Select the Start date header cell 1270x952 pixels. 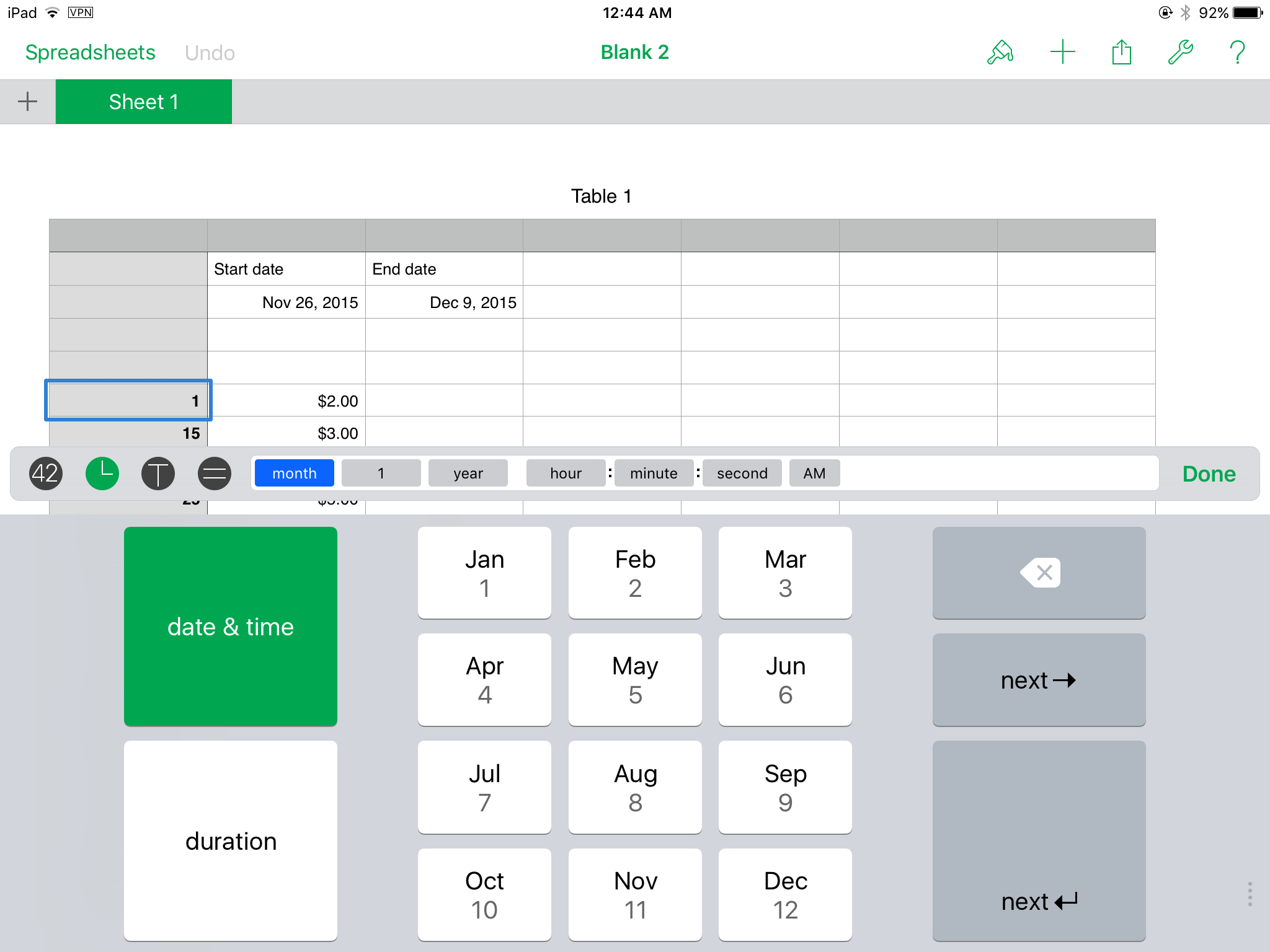pyautogui.click(x=286, y=269)
